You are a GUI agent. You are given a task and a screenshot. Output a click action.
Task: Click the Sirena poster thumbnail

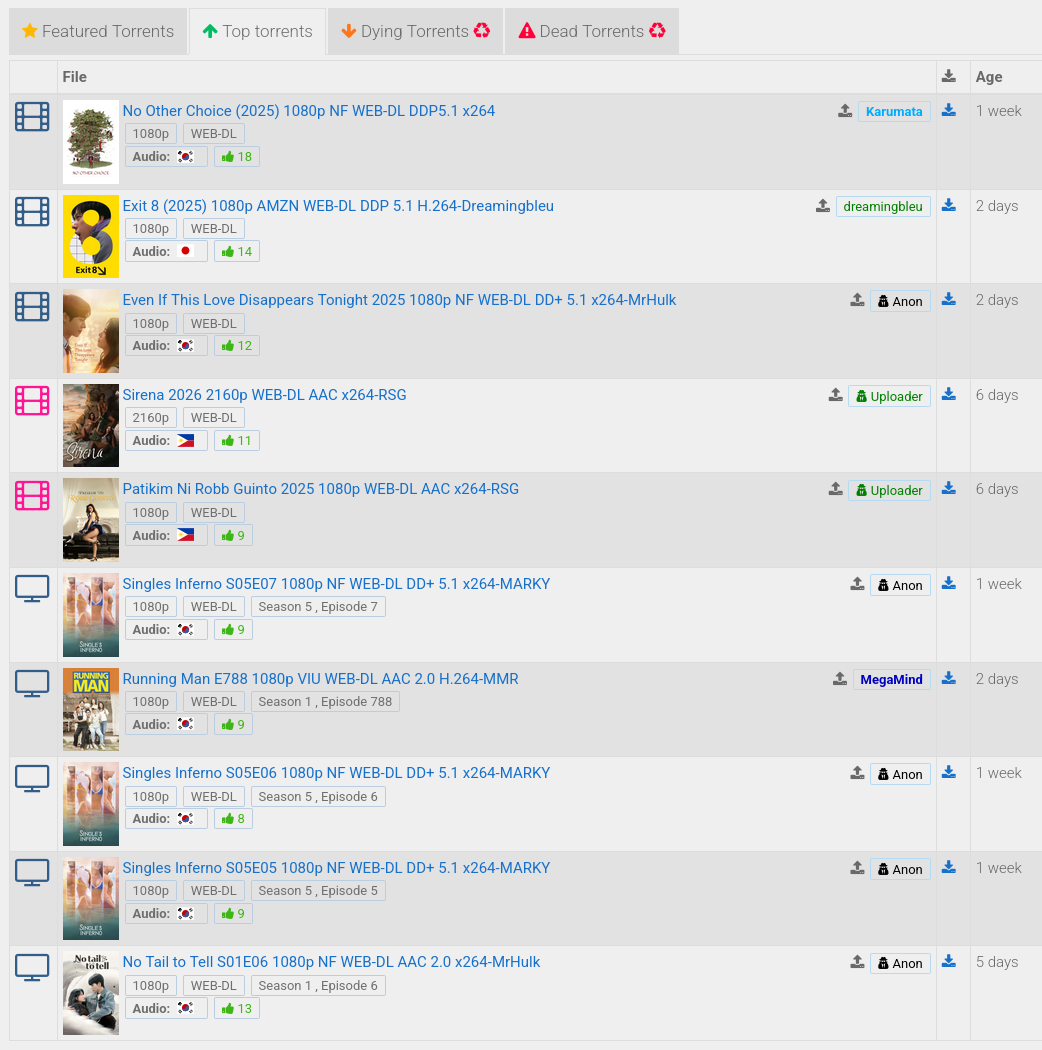[91, 425]
